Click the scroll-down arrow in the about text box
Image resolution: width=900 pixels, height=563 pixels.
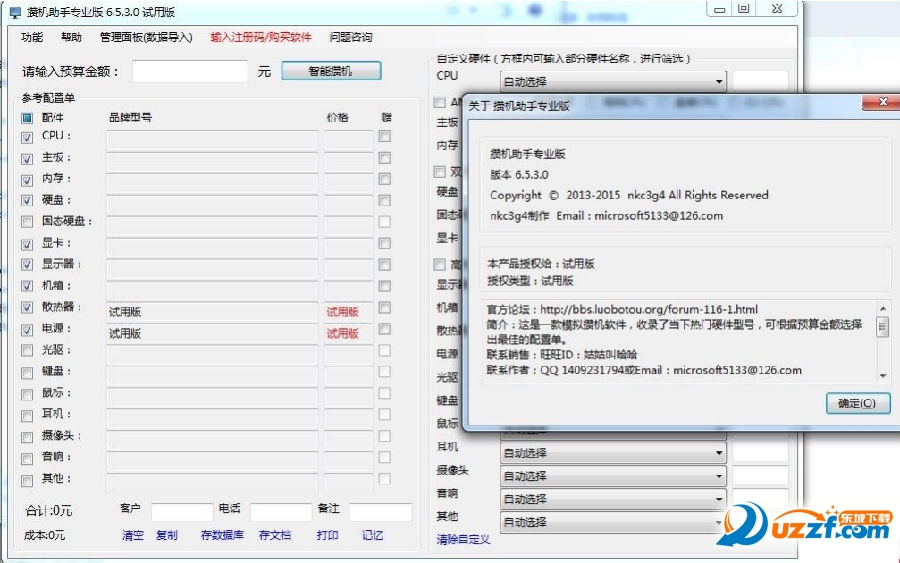(882, 375)
